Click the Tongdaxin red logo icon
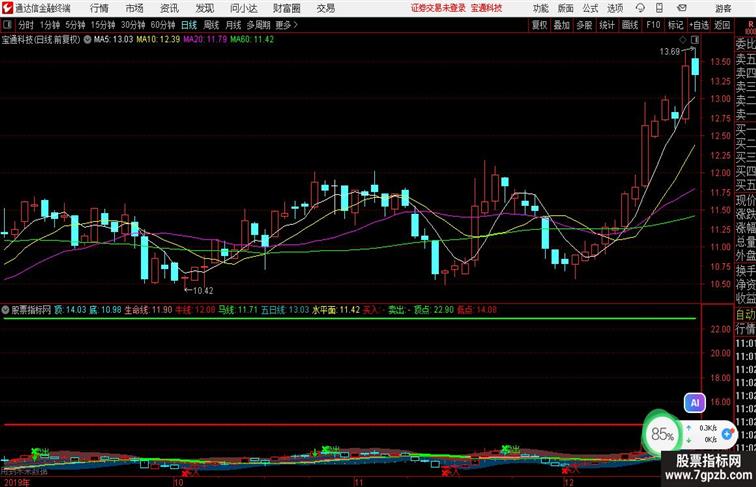This screenshot has width=756, height=487. 7,8
